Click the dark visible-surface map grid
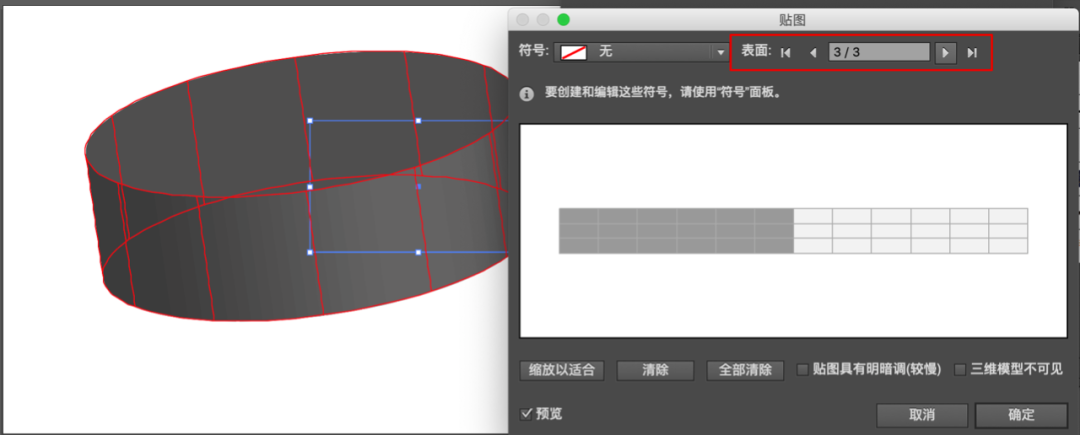The image size is (1080, 435). 676,231
